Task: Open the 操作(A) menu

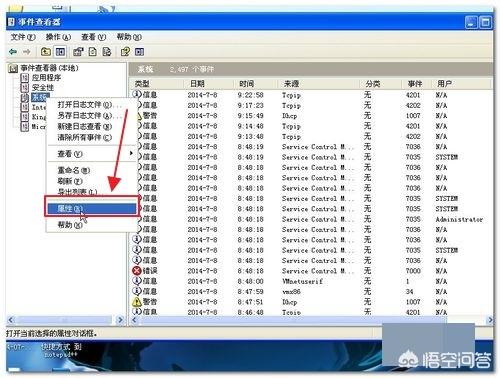Action: [x=58, y=37]
